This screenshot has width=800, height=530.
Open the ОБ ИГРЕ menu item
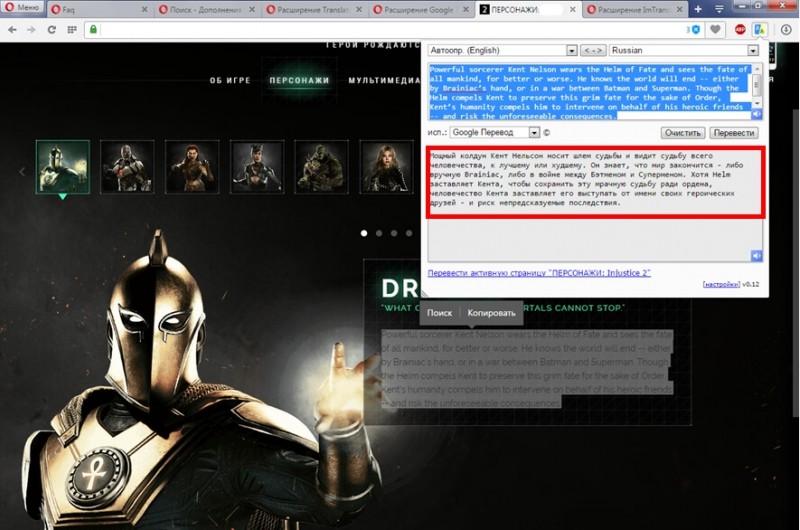click(x=230, y=81)
